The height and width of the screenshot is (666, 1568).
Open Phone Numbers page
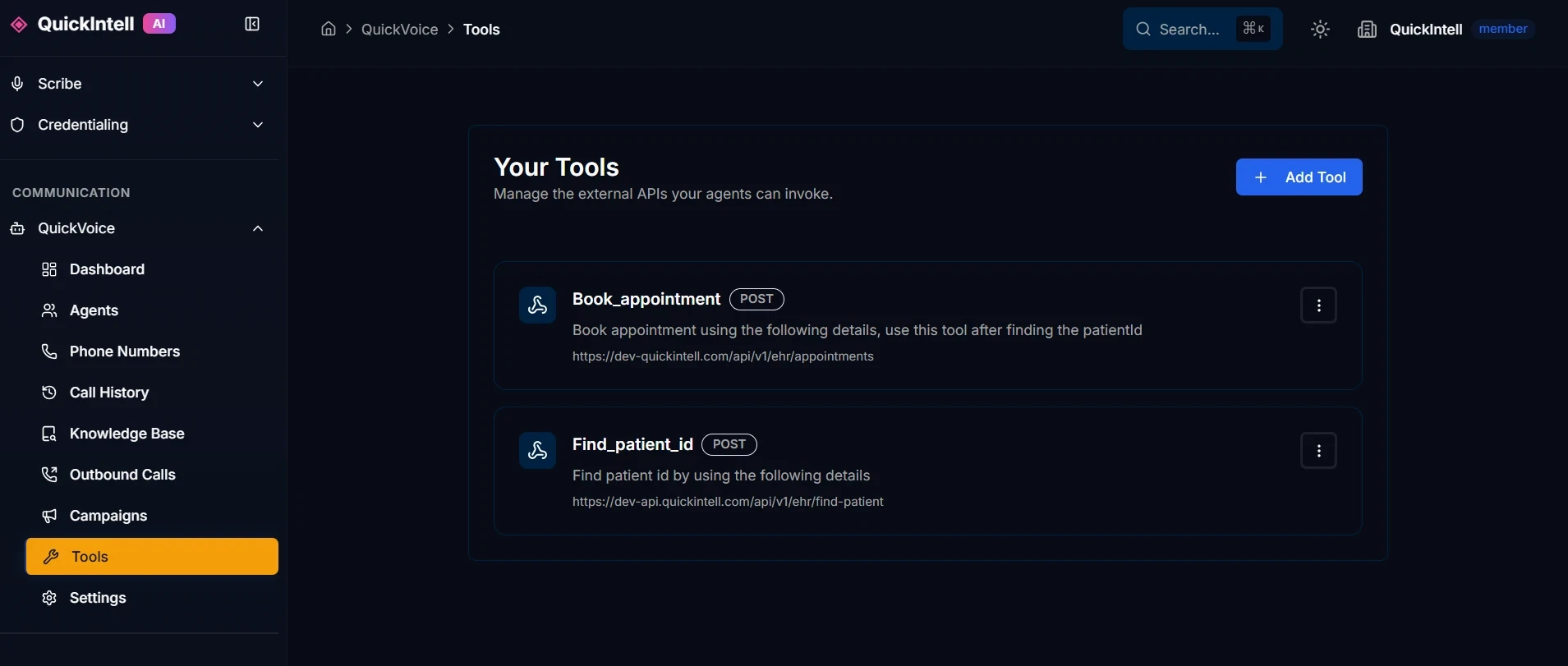click(x=152, y=351)
